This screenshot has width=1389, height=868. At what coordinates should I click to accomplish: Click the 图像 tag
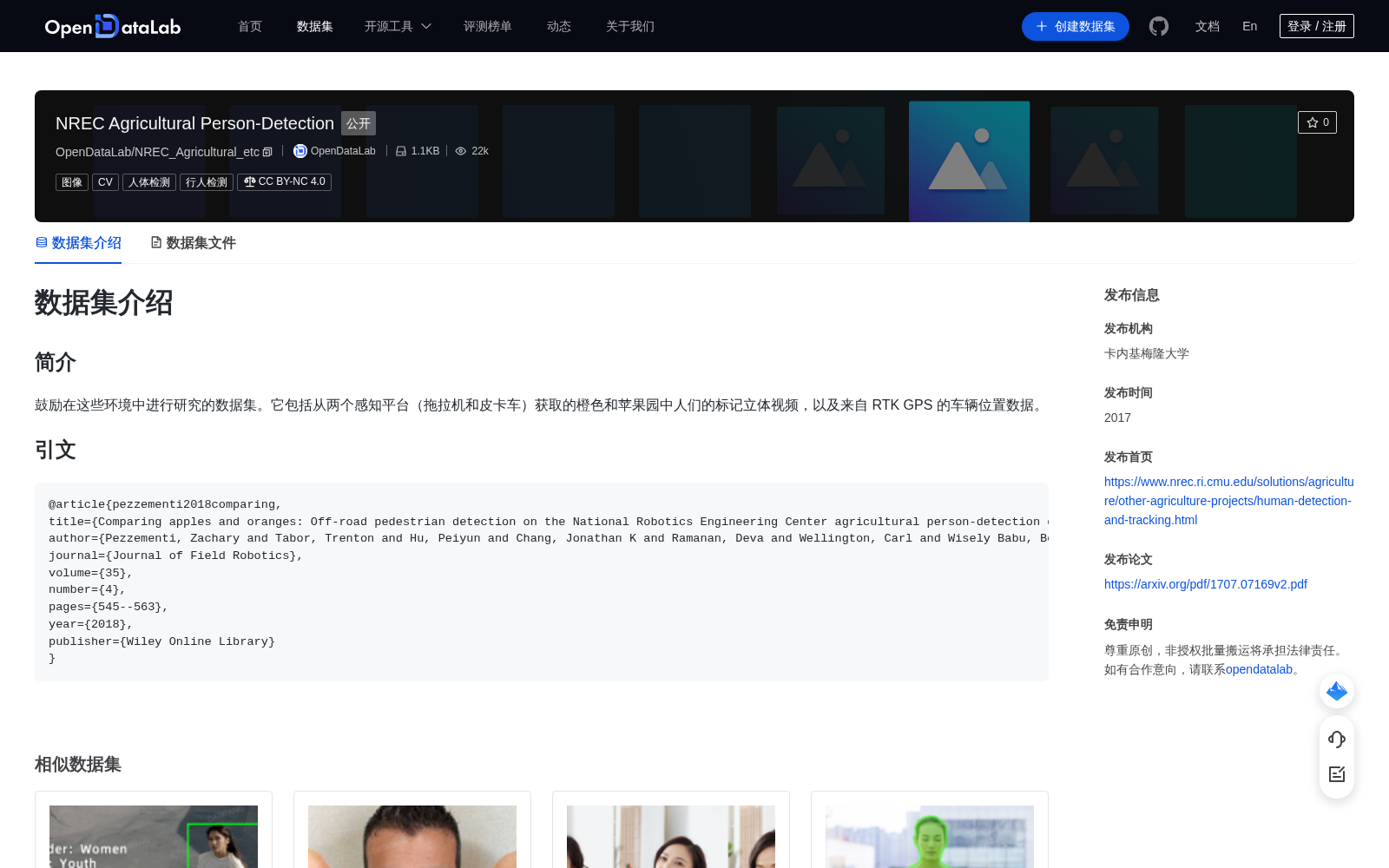[72, 182]
